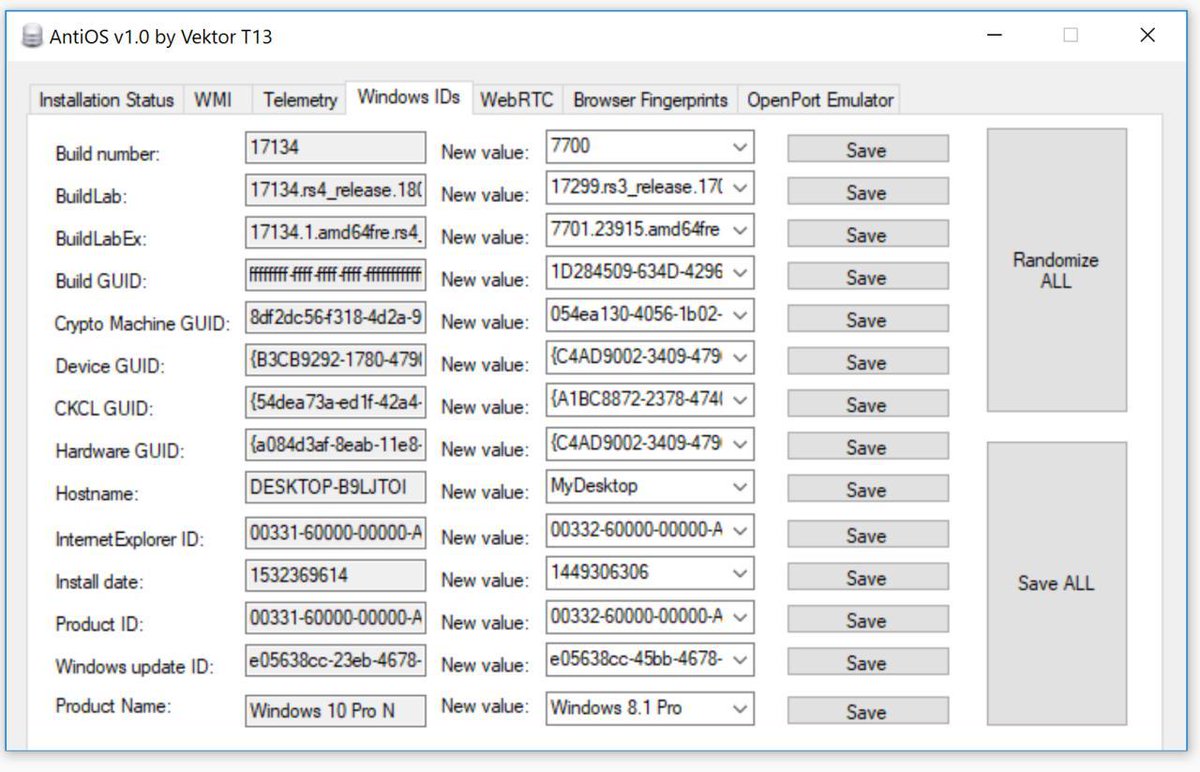Click Save for InternetExplorer ID row

tap(867, 535)
